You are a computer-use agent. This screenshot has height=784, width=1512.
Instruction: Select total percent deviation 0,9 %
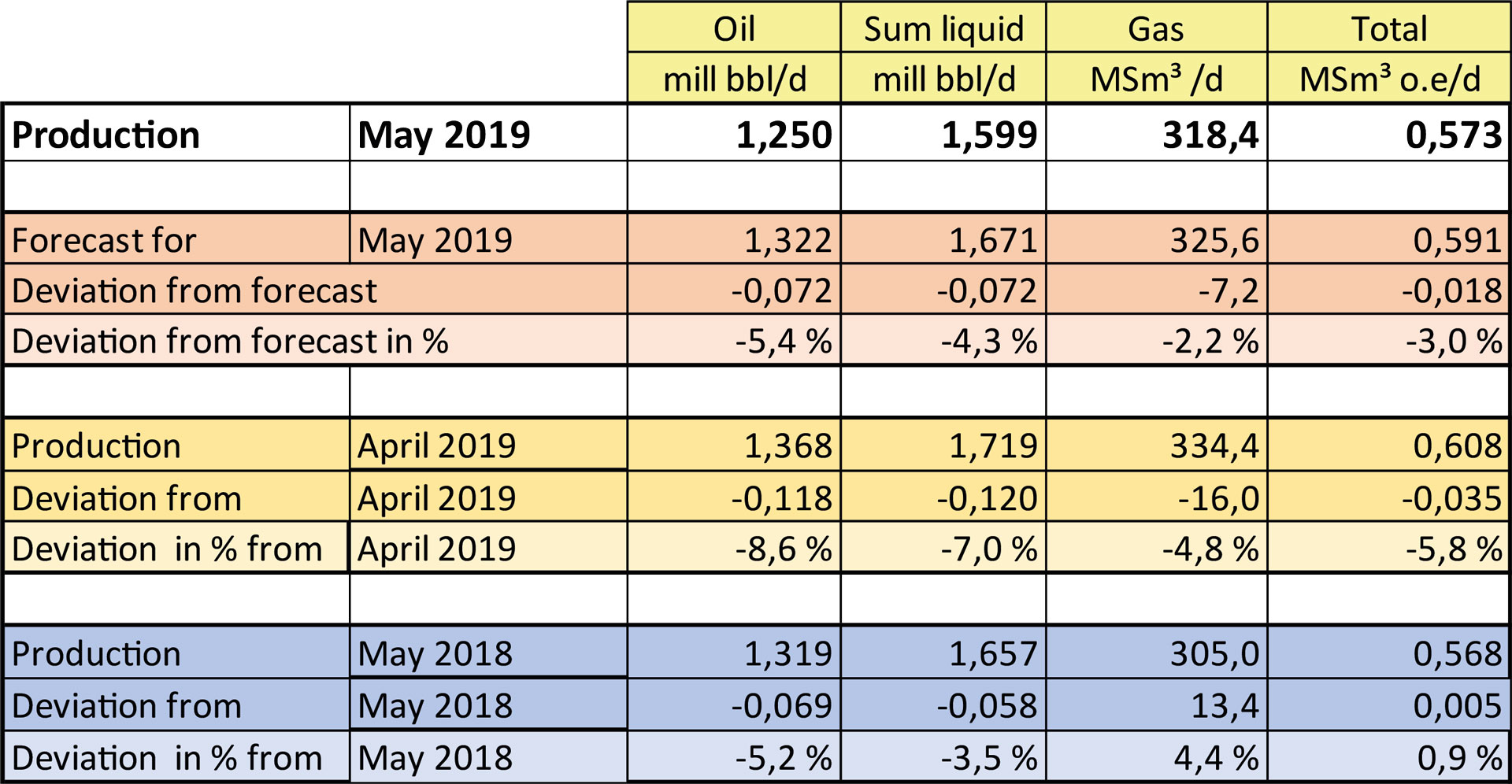[1459, 757]
